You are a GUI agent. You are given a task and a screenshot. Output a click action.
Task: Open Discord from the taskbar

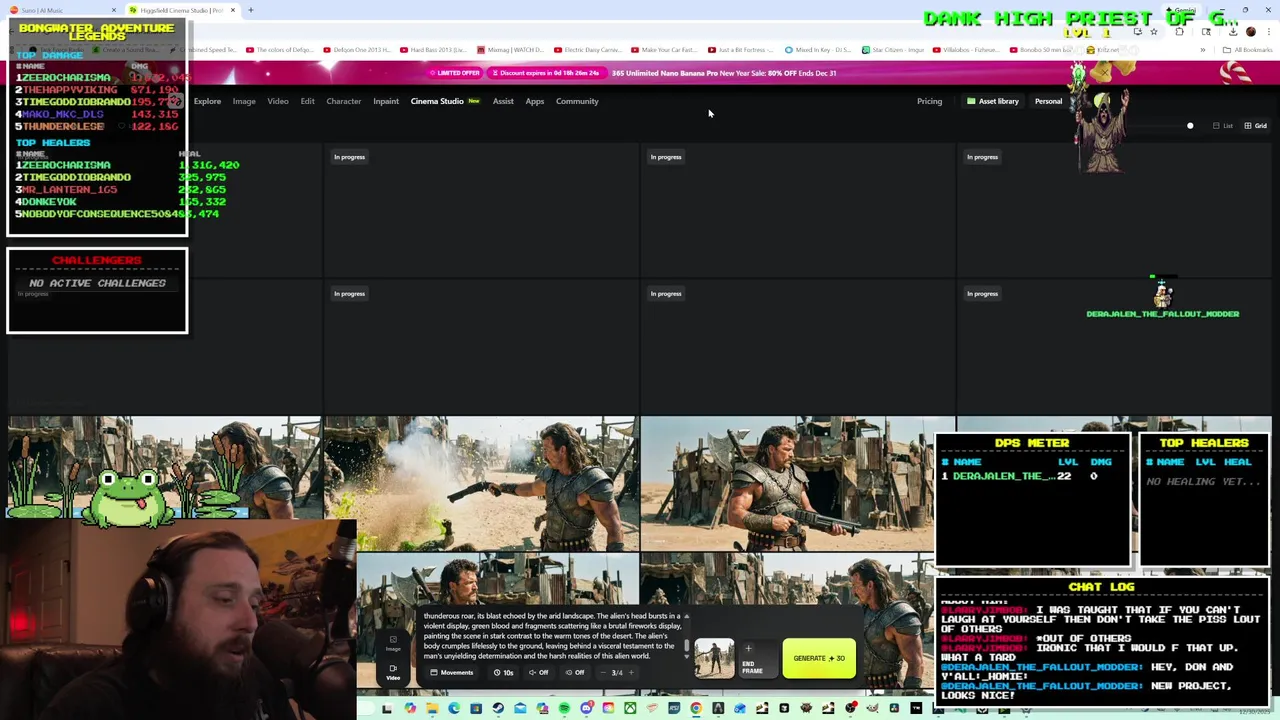click(586, 709)
